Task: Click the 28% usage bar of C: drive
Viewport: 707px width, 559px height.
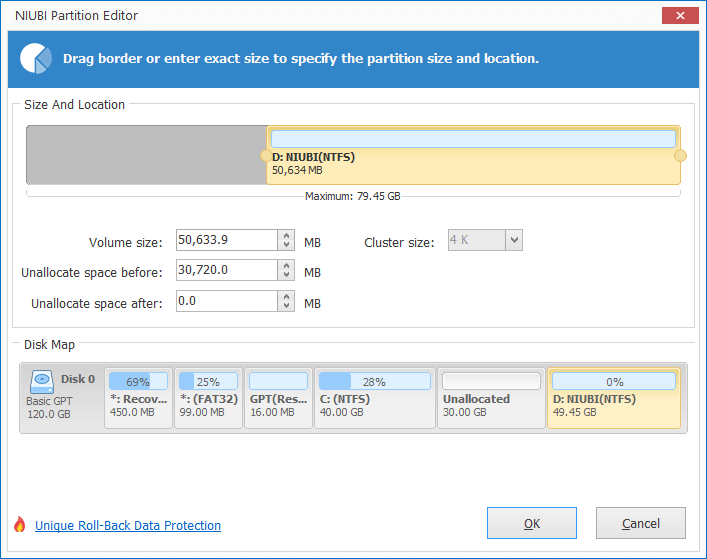Action: pos(375,381)
